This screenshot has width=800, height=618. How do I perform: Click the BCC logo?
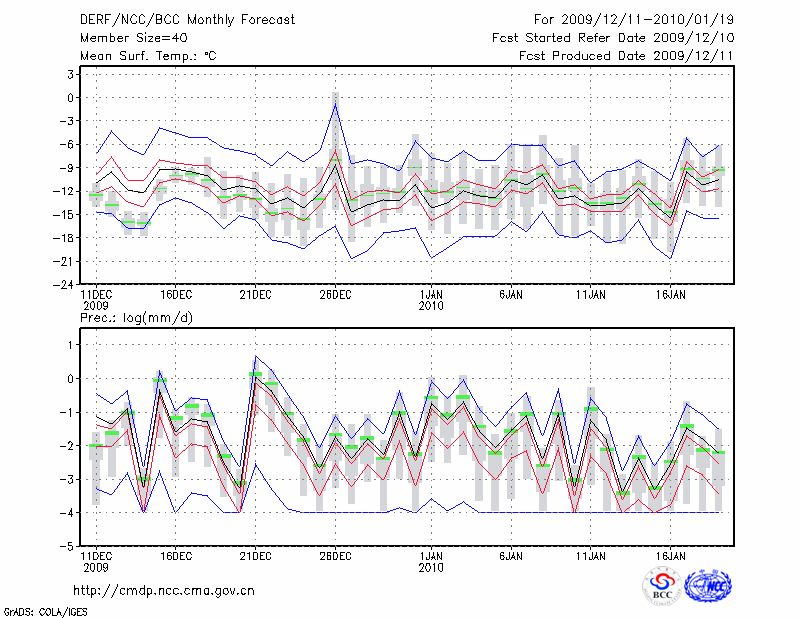662,586
